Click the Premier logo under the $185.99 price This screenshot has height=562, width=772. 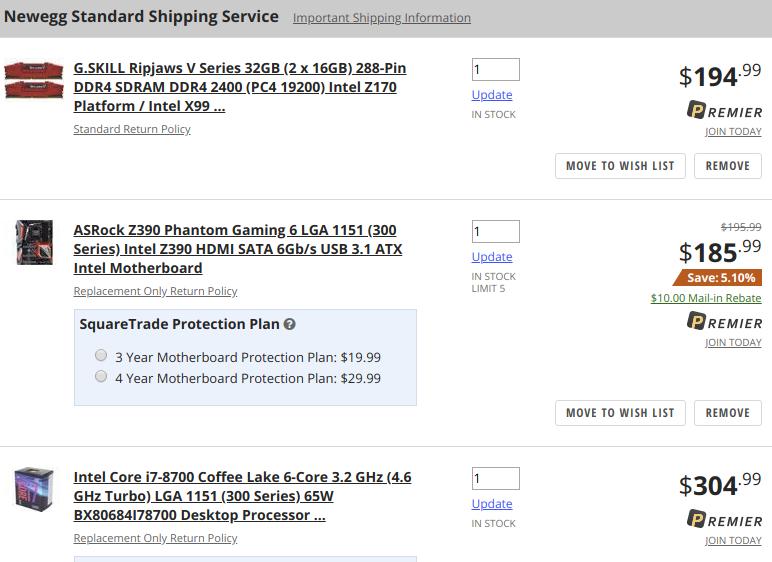pos(724,322)
